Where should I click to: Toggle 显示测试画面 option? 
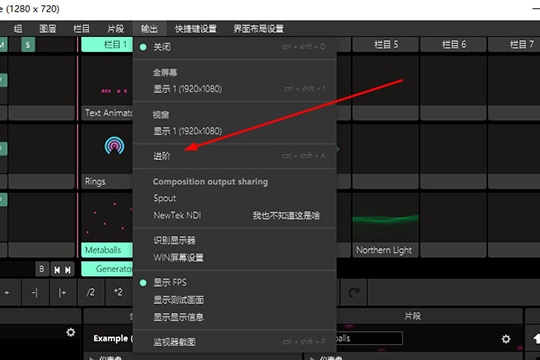[235, 300]
